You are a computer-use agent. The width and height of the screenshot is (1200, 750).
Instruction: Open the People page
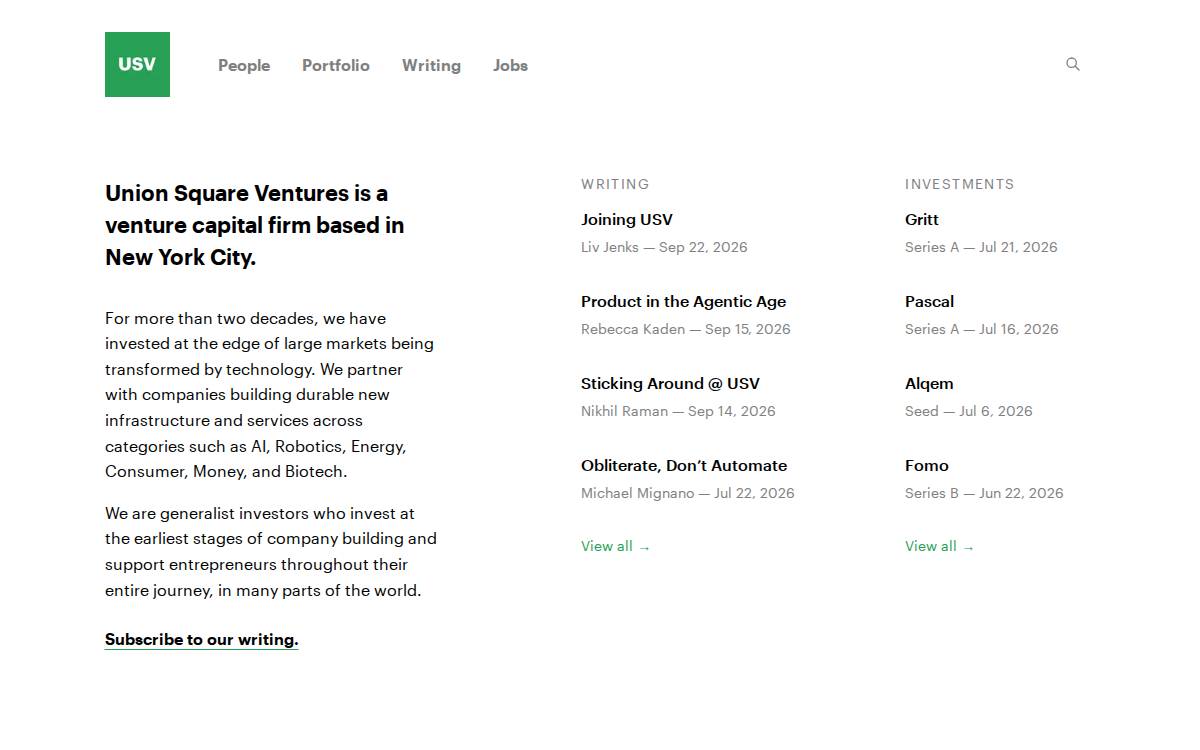244,65
